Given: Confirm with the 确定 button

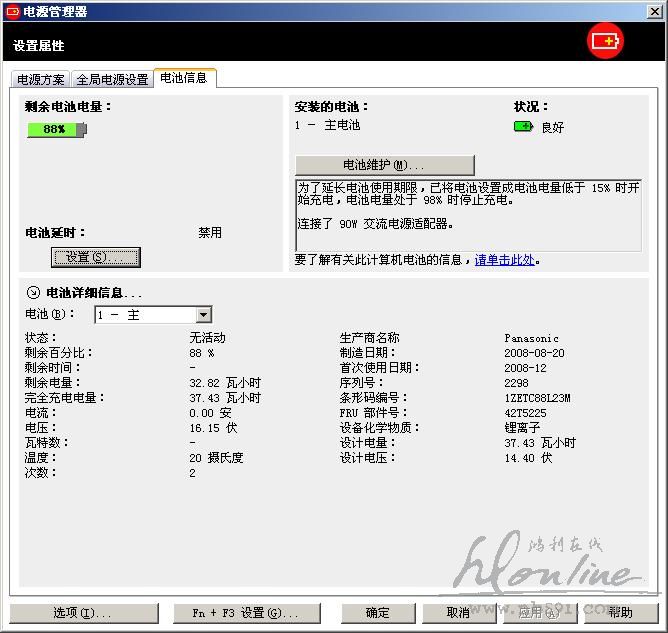Looking at the screenshot, I should [x=378, y=613].
